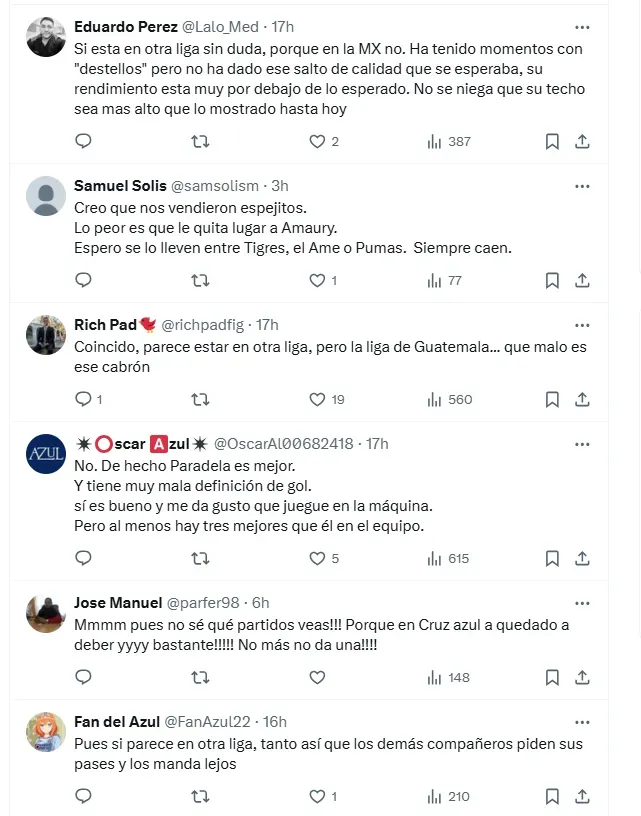641x816 pixels.
Task: Retweet Samuel Solis's post
Action: pos(200,281)
